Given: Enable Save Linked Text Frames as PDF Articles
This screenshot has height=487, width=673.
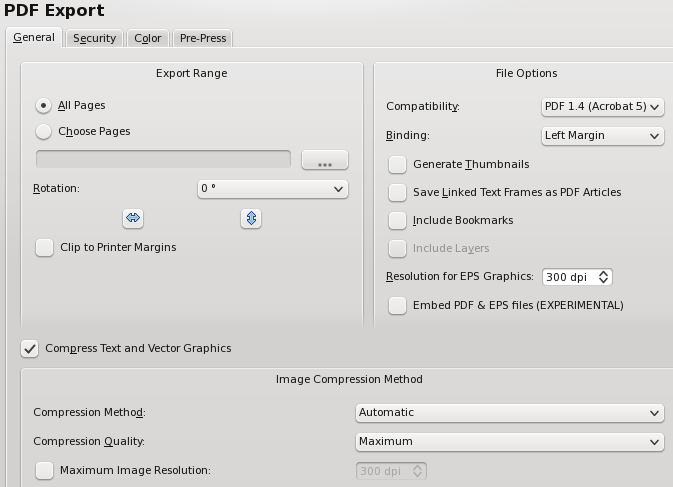Looking at the screenshot, I should coord(397,192).
